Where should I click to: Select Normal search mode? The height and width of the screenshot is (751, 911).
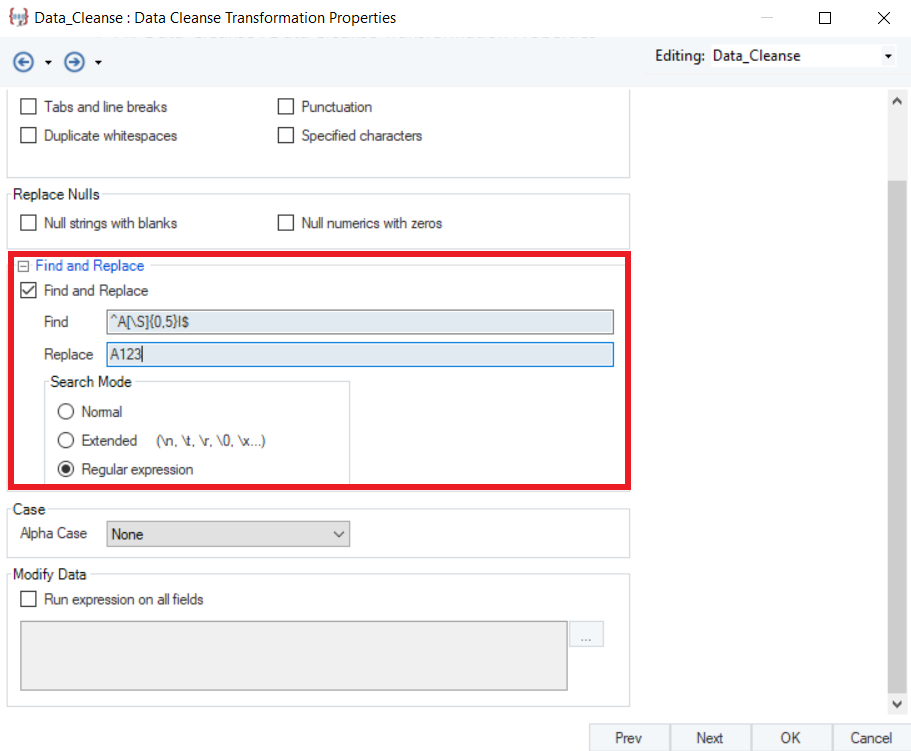[x=66, y=411]
